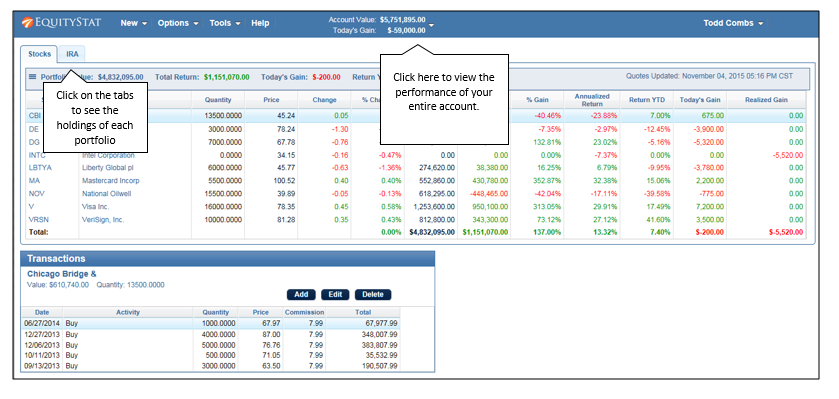This screenshot has width=839, height=399.
Task: Click the 348,007.99 transaction total cell
Action: [x=378, y=334]
